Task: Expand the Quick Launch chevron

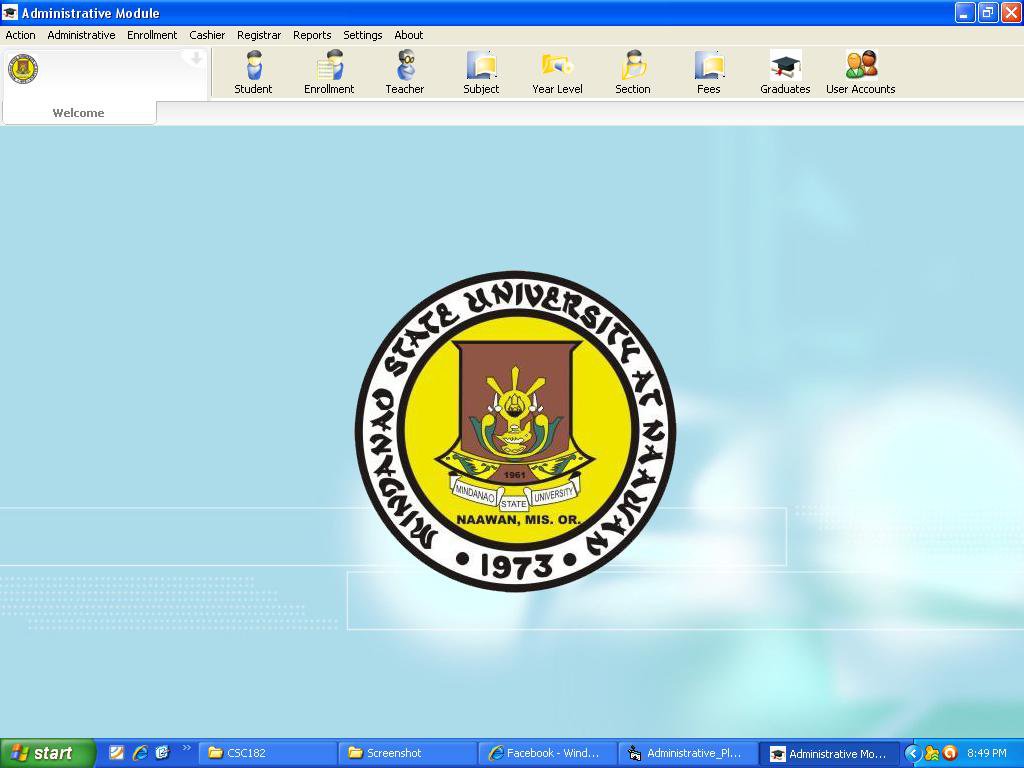Action: point(187,748)
